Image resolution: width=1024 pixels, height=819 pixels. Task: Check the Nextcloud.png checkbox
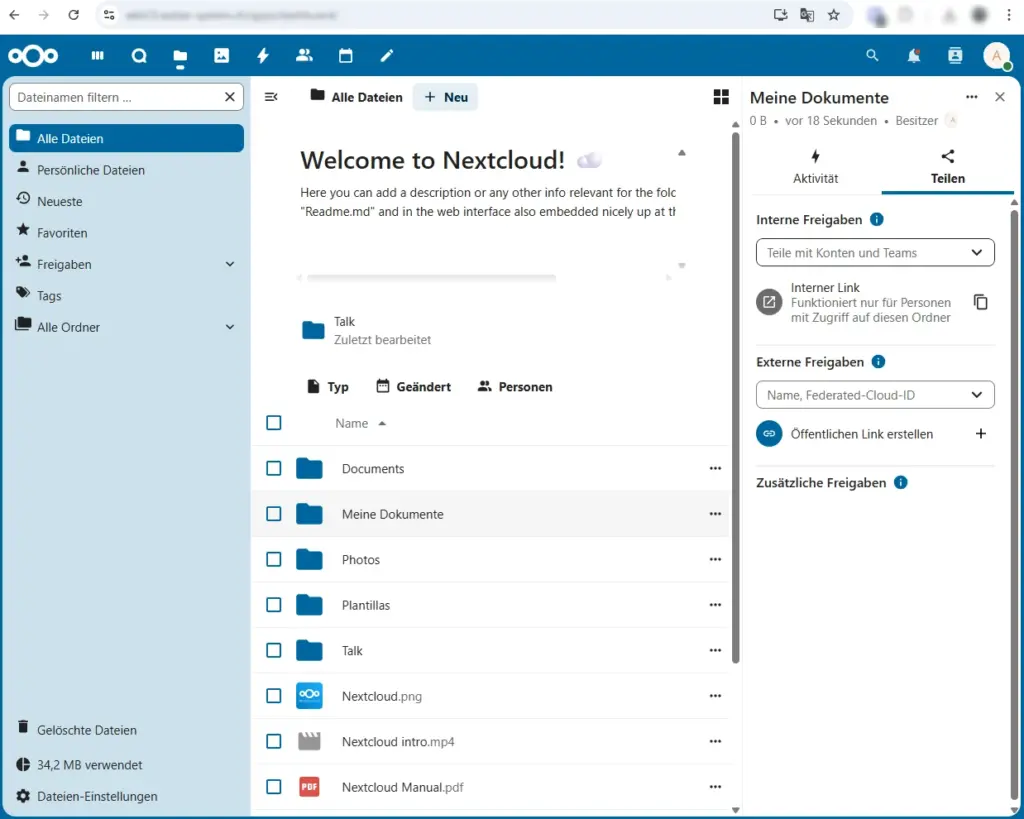click(x=274, y=696)
